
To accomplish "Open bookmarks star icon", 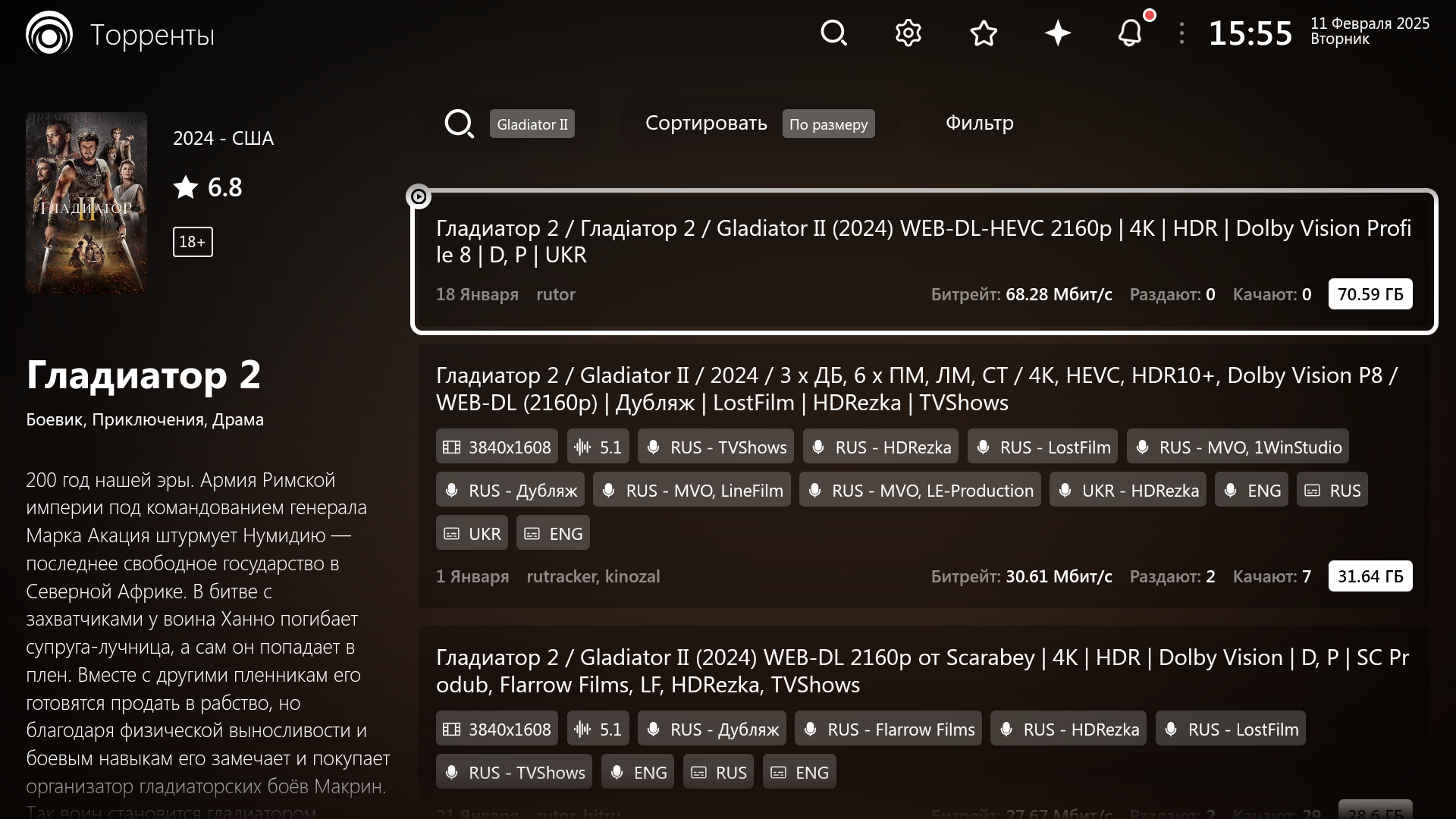I will (983, 33).
